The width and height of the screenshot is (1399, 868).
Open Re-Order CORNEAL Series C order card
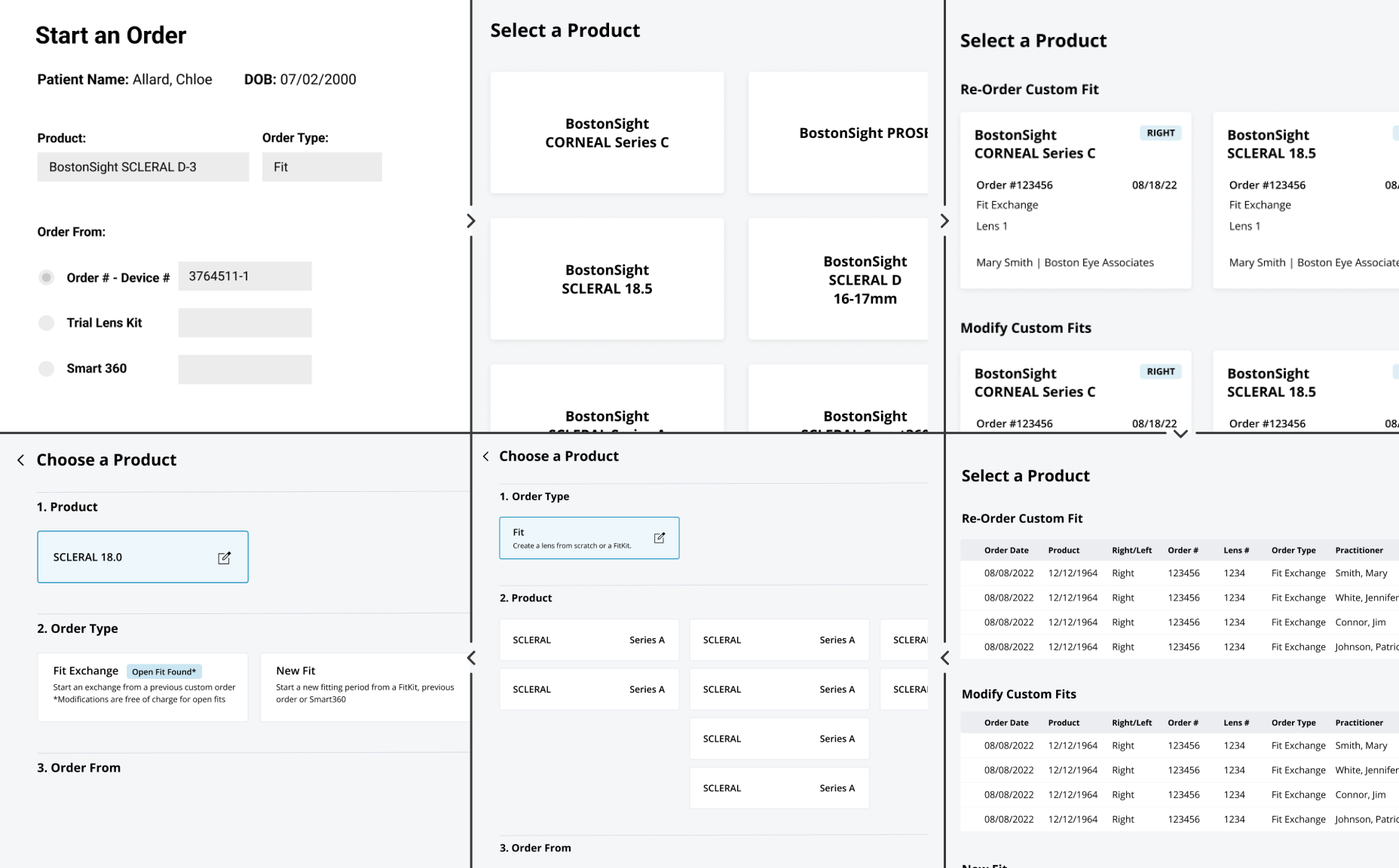point(1076,200)
